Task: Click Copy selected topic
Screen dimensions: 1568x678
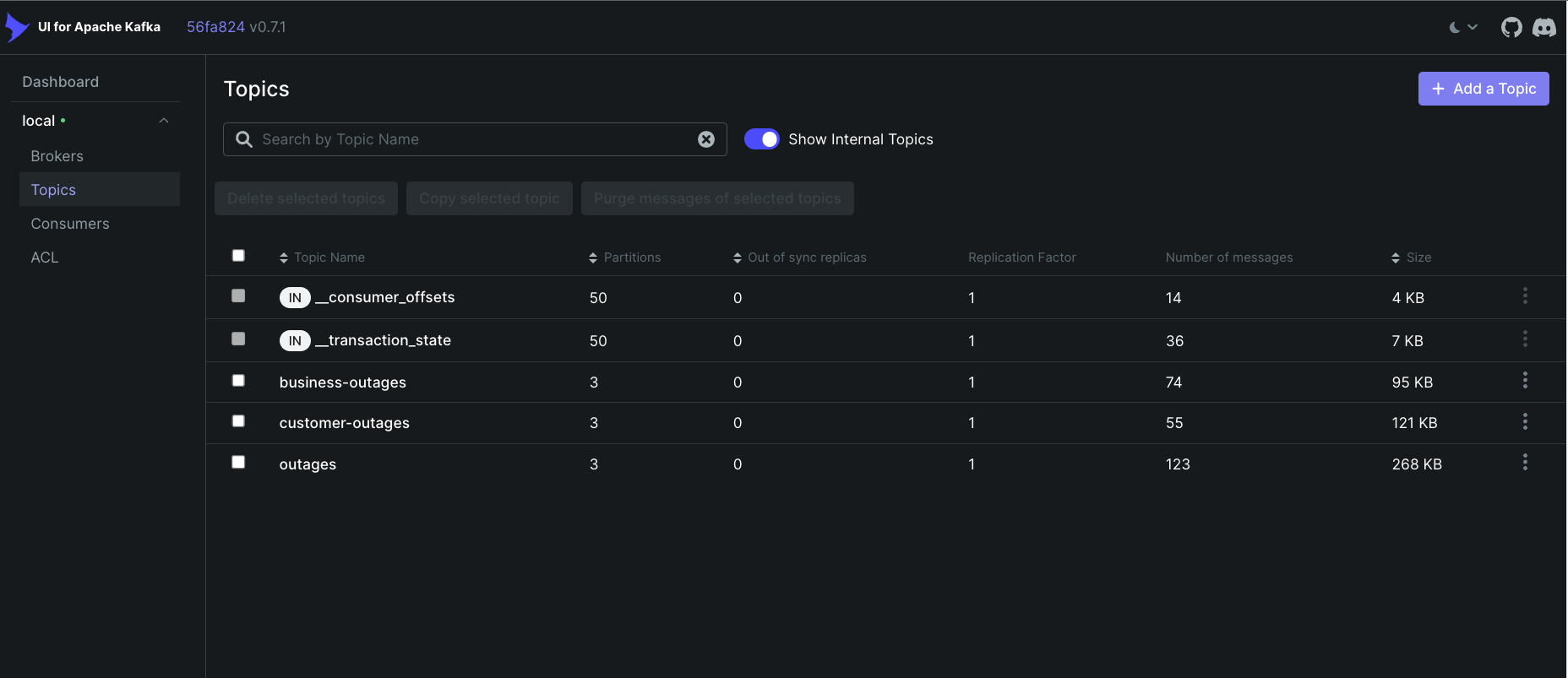Action: (489, 198)
